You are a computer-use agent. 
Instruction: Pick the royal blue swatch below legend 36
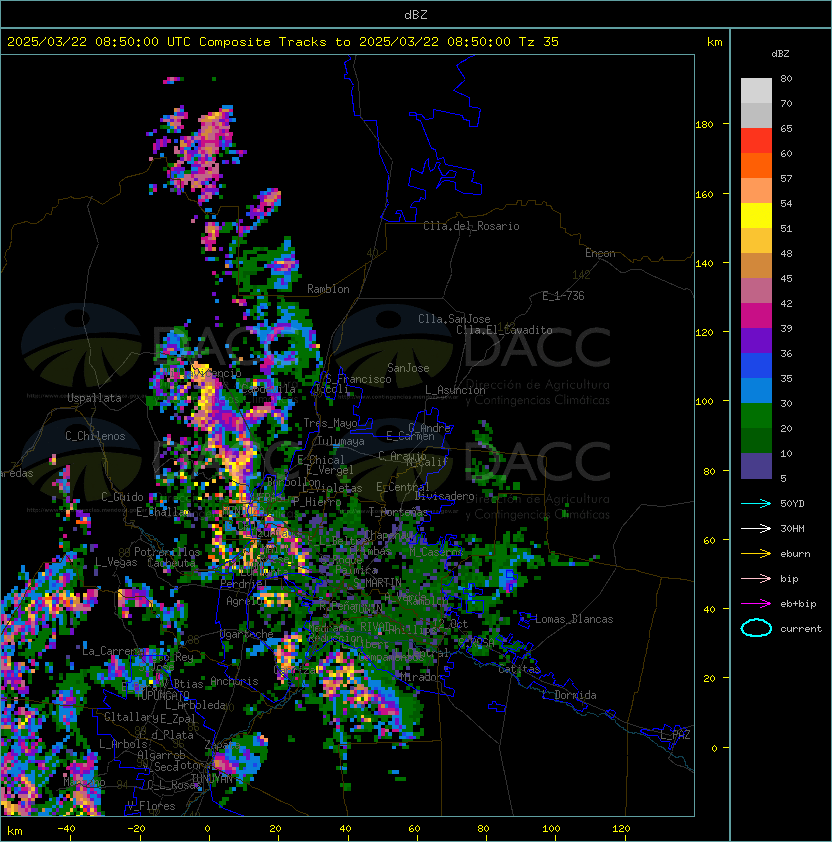[x=756, y=366]
